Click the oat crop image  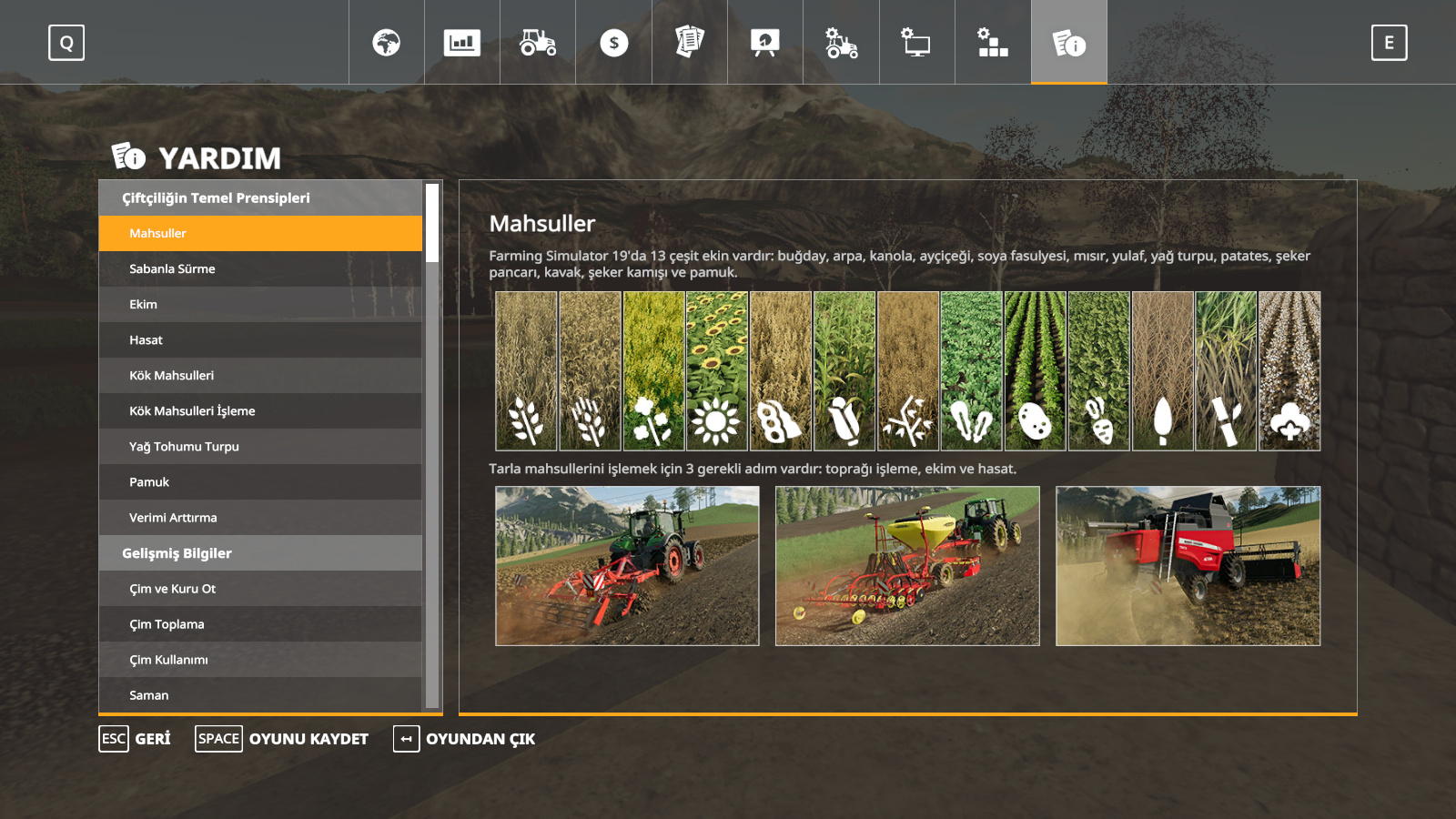(x=908, y=371)
